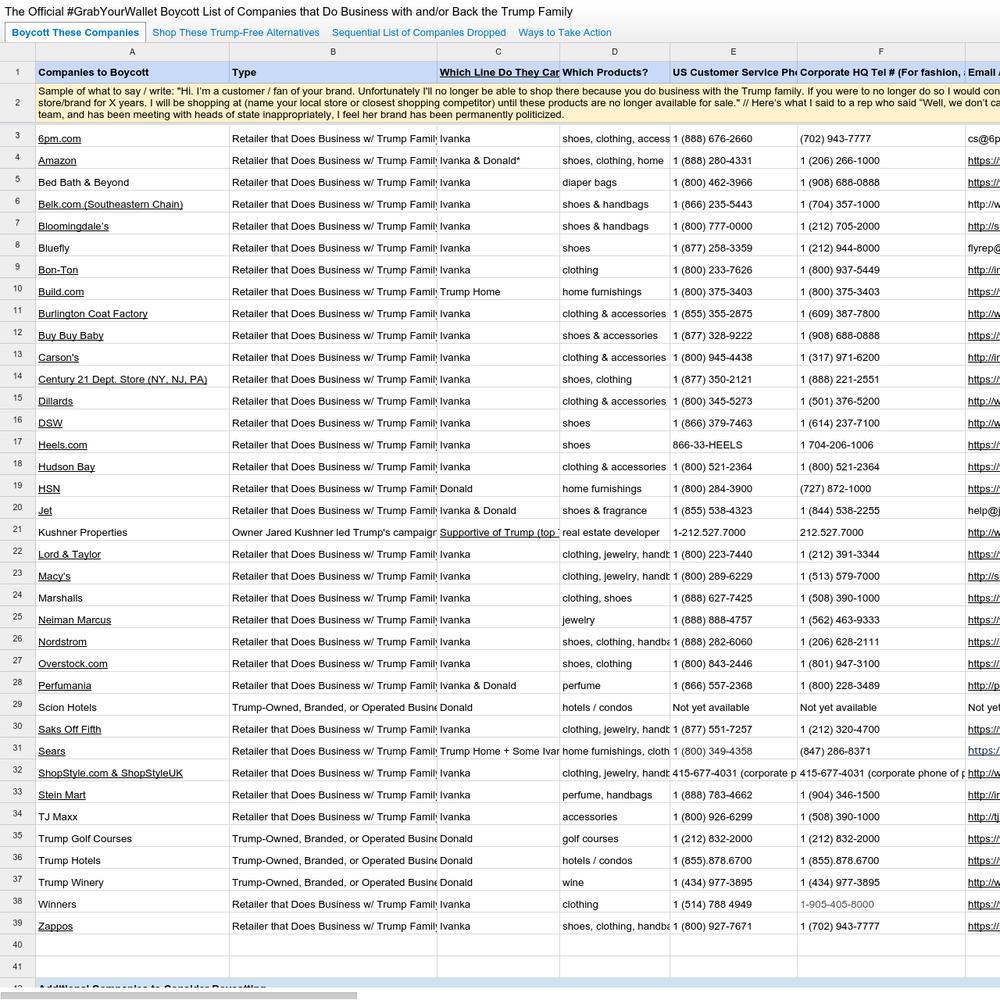Select the Marshalls cell
The image size is (1000, 1000).
[132, 598]
